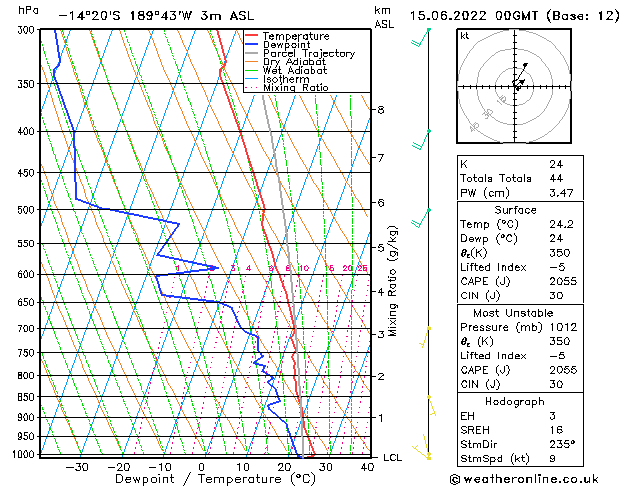Screen dimensions: 629x486
Task: Click the green wind barb at 400 hPa
Action: 420,140
